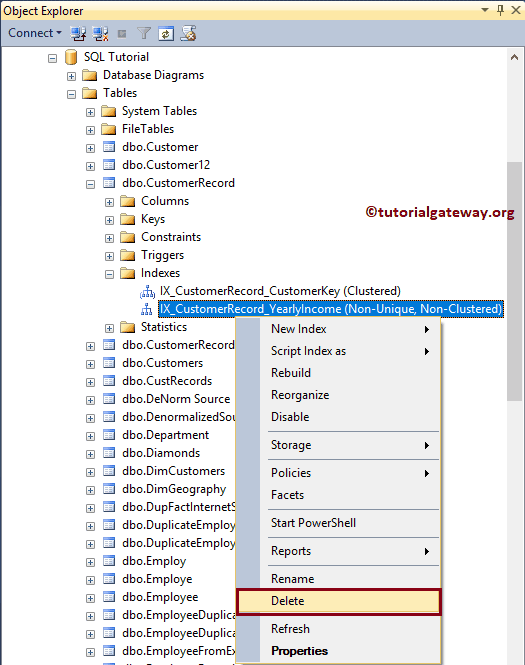This screenshot has height=665, width=525.
Task: Select Reorganize in the context menu
Action: pyautogui.click(x=338, y=395)
